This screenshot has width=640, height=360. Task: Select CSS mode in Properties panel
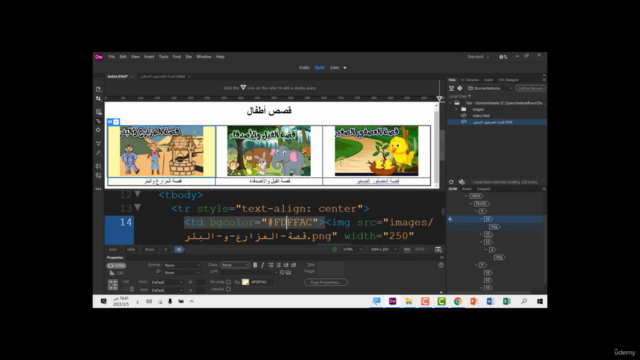[117, 273]
